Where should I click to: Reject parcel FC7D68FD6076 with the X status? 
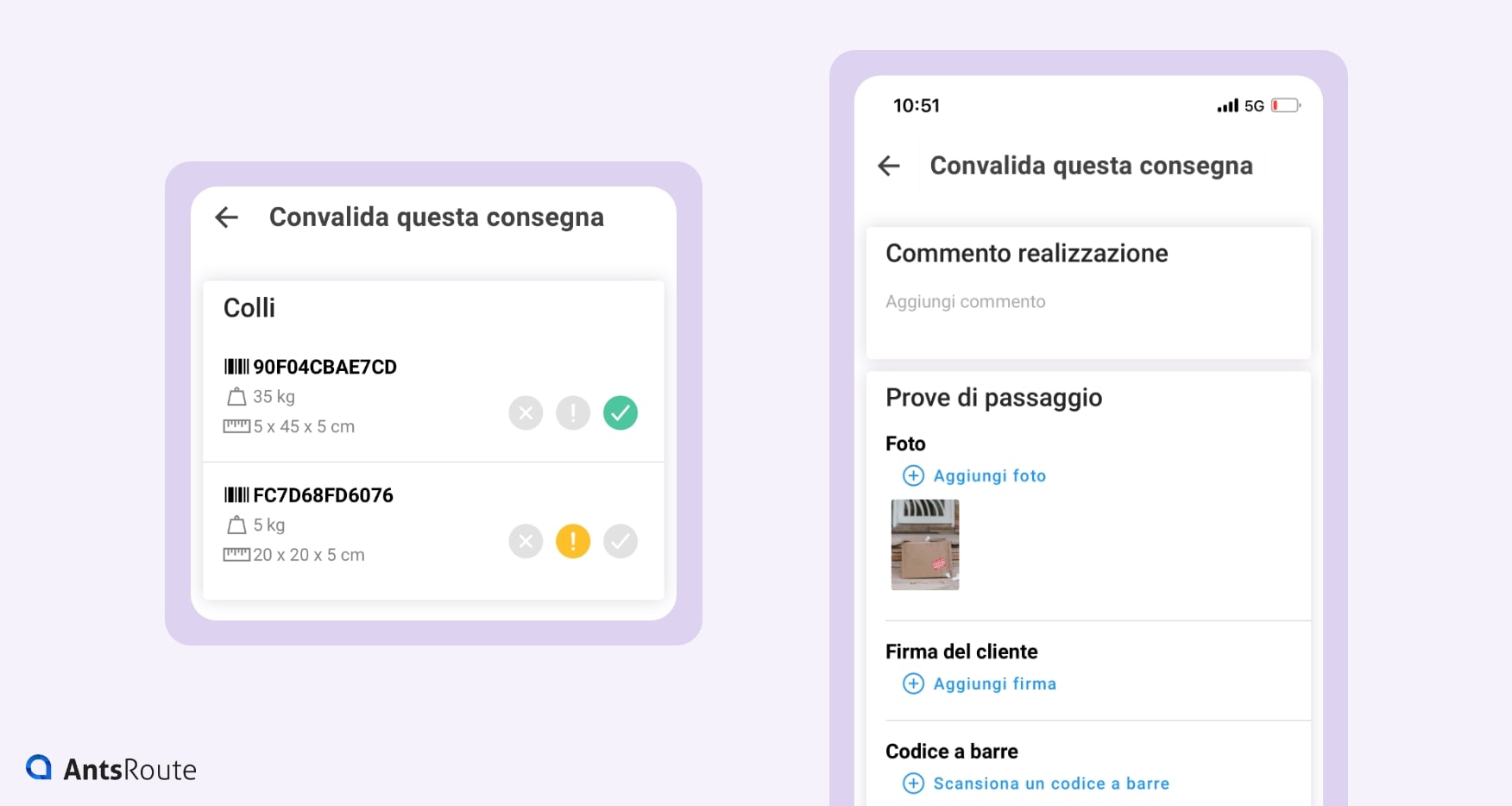coord(526,541)
